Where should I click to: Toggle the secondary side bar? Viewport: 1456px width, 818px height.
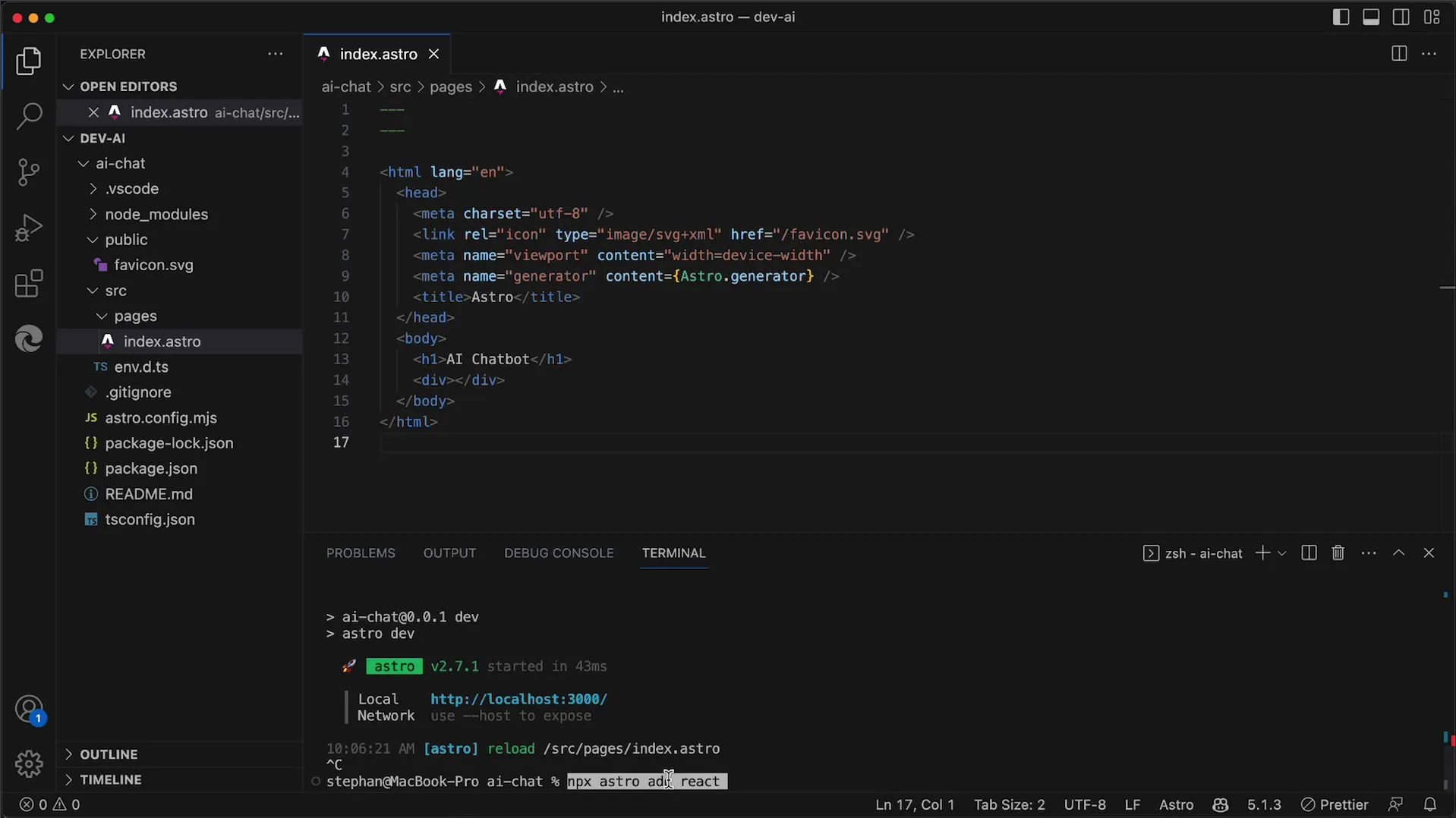pyautogui.click(x=1401, y=17)
